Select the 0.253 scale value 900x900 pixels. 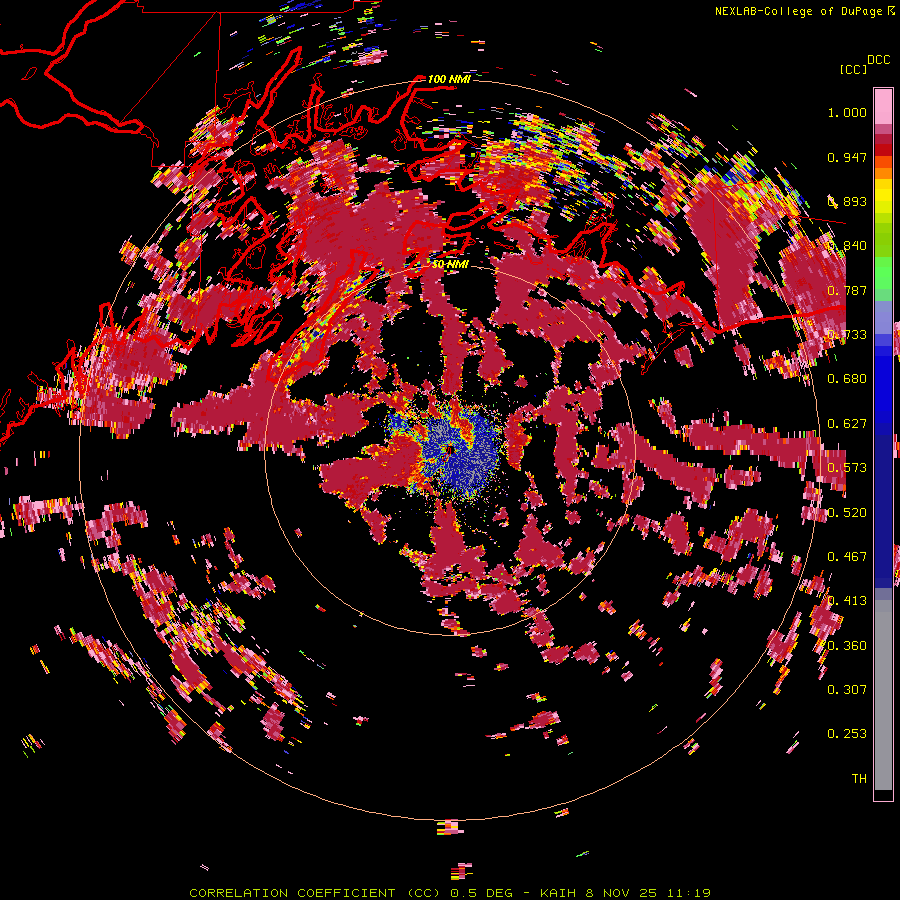847,734
